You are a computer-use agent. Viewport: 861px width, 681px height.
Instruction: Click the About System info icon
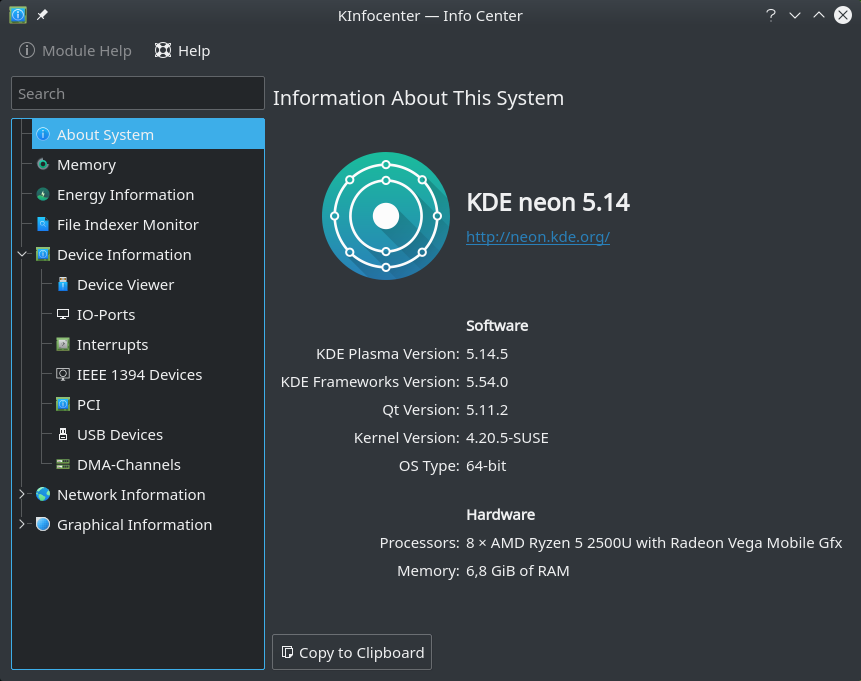pos(43,134)
